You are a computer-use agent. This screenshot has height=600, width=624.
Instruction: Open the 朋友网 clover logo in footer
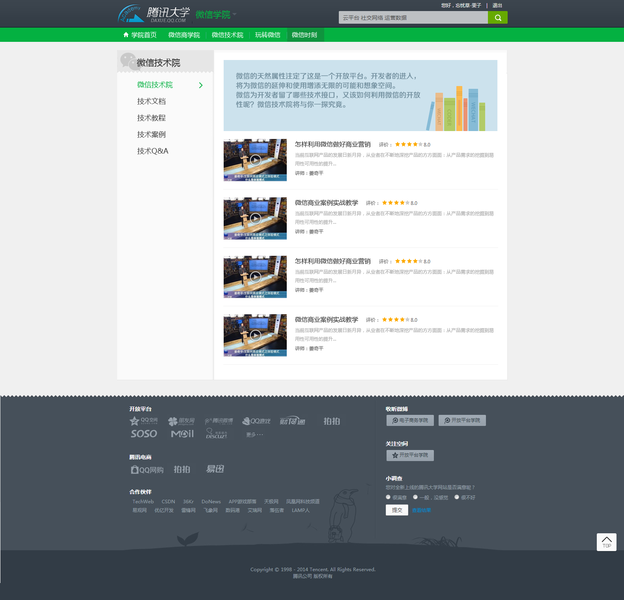181,421
